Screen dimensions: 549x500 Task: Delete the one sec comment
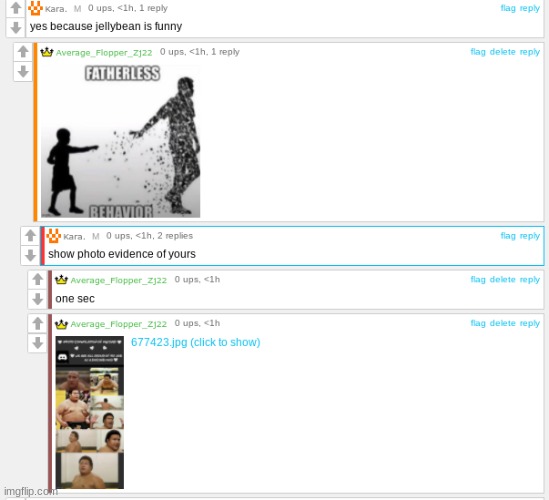[x=502, y=279]
